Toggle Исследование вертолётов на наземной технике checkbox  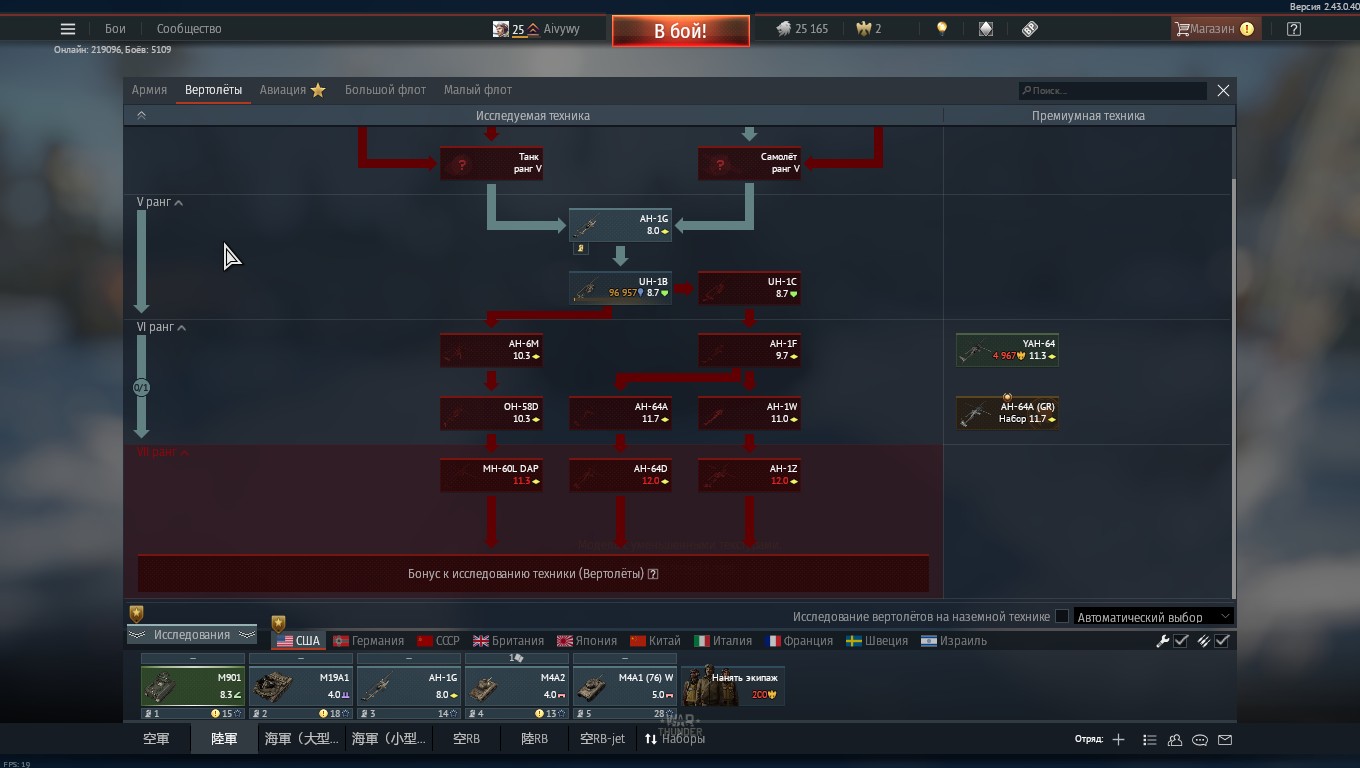(x=1062, y=617)
